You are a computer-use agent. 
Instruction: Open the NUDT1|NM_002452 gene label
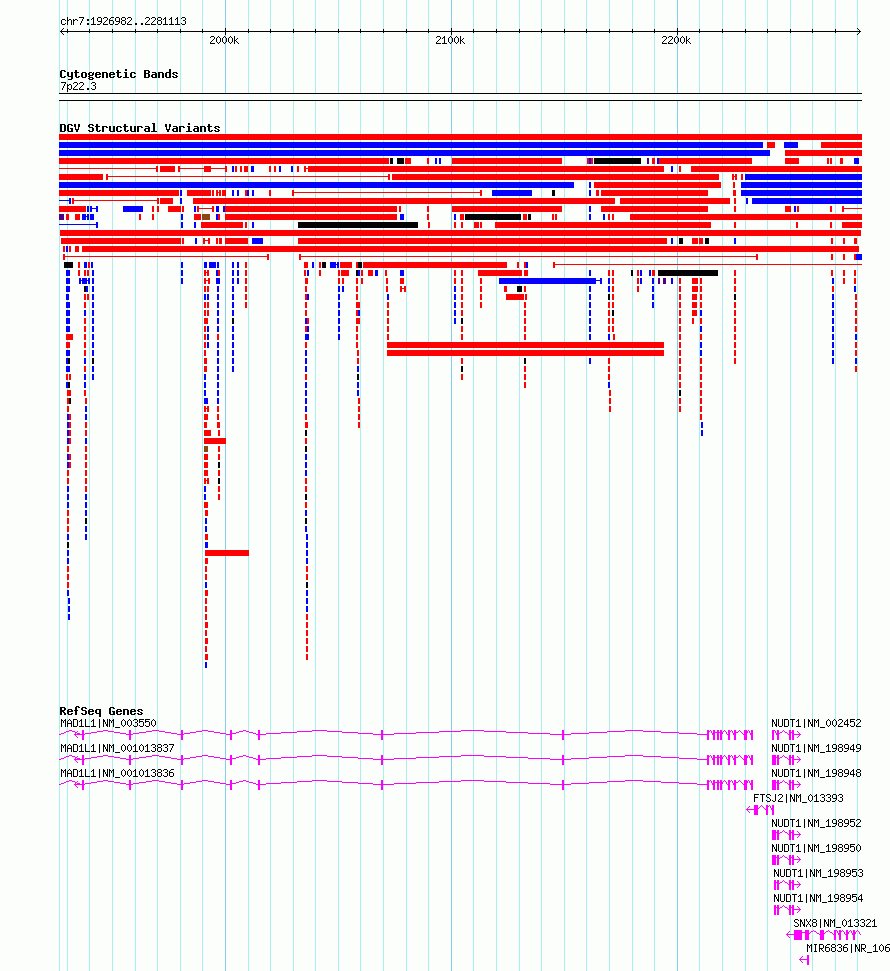click(816, 723)
